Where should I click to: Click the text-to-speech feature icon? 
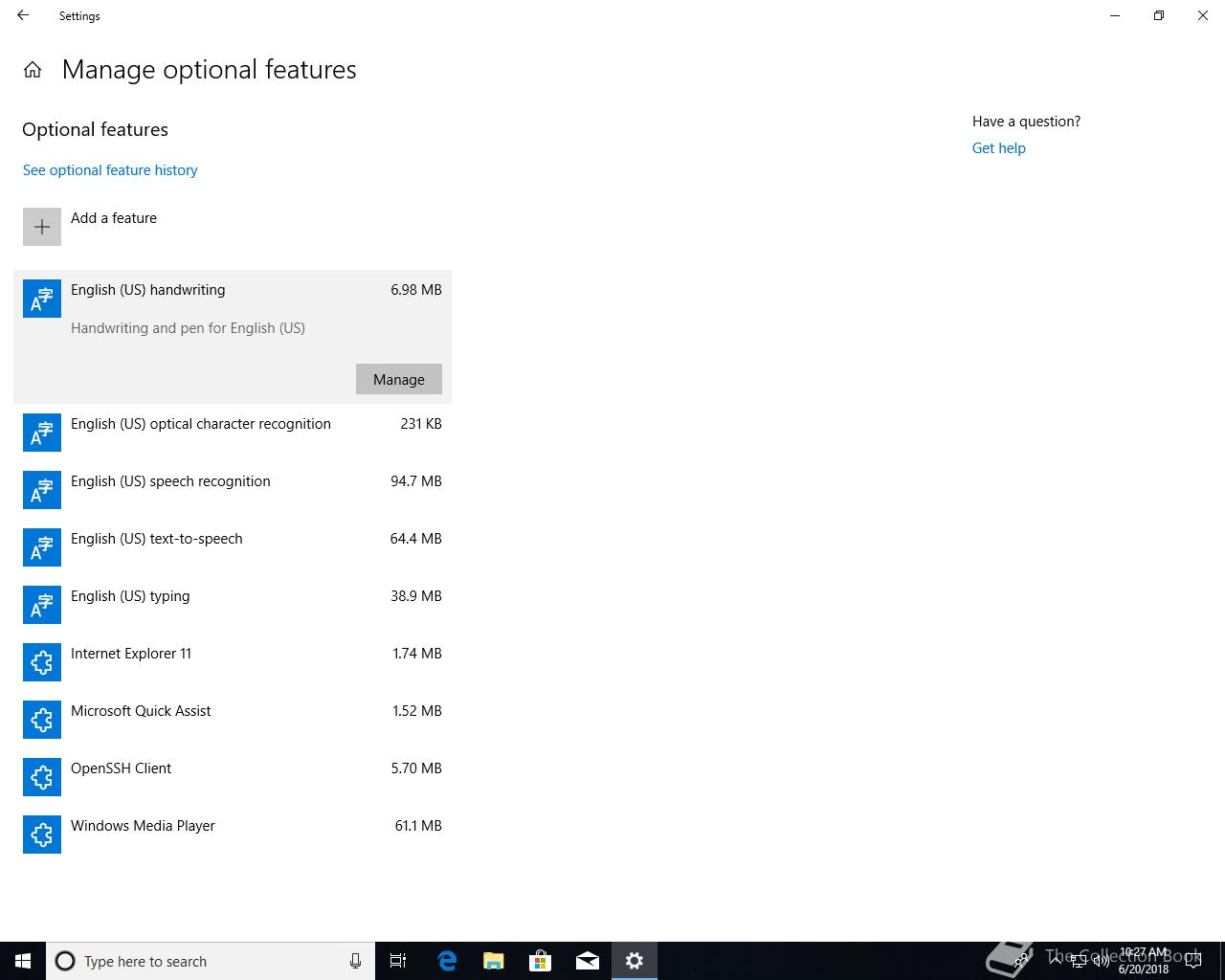pos(42,547)
